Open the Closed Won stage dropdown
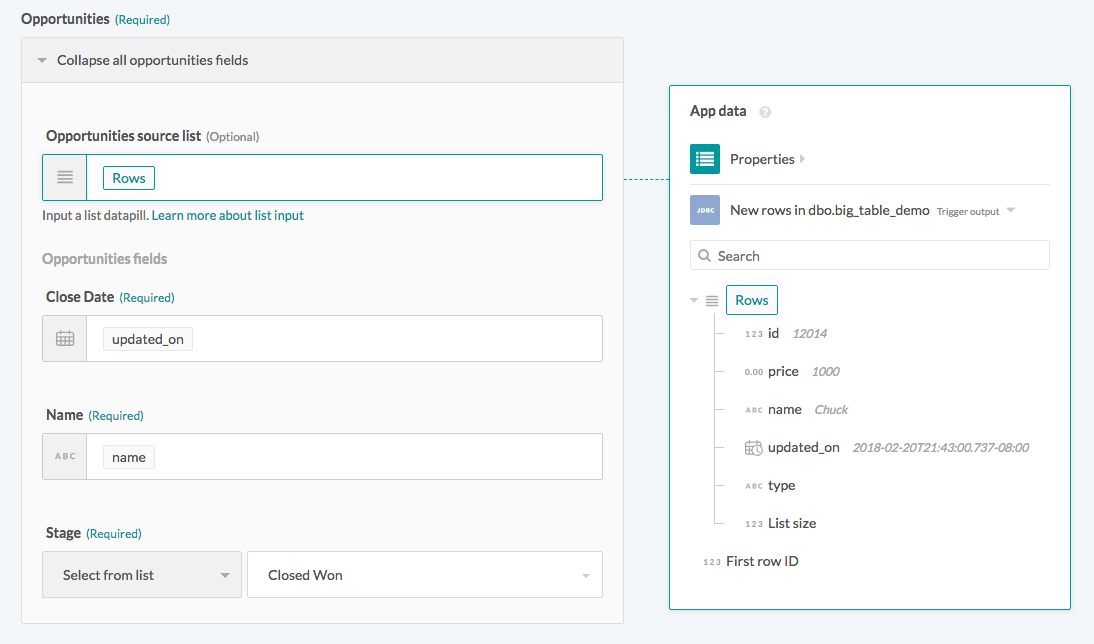 click(x=424, y=575)
